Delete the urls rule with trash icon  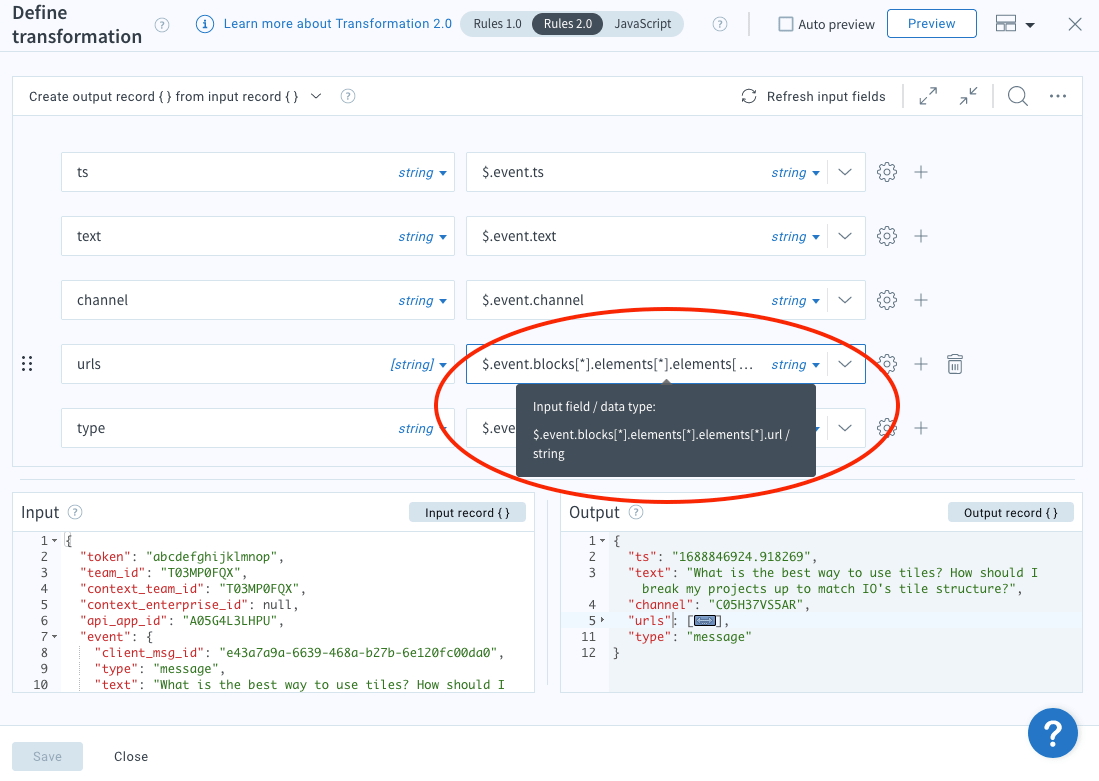955,364
